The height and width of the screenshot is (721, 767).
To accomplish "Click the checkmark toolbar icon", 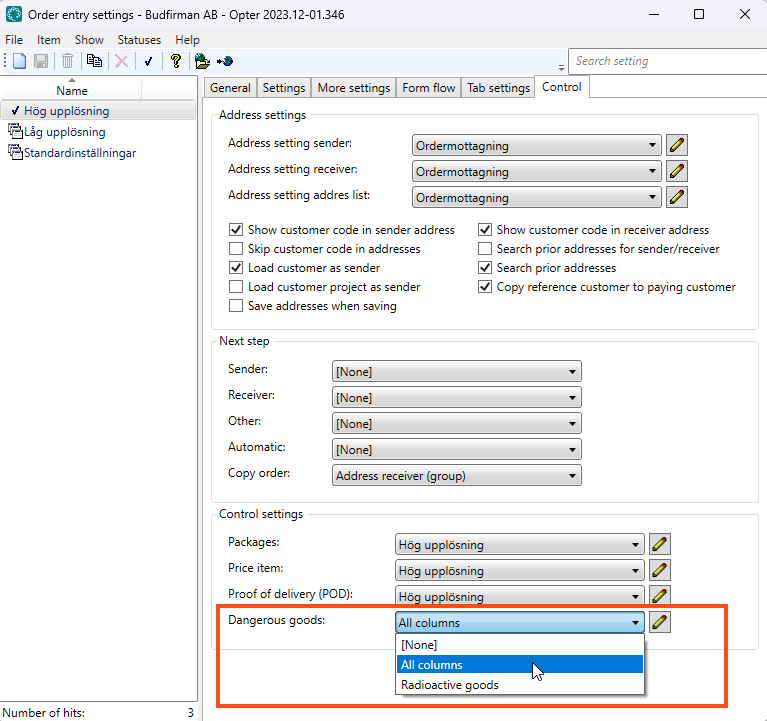I will [148, 61].
